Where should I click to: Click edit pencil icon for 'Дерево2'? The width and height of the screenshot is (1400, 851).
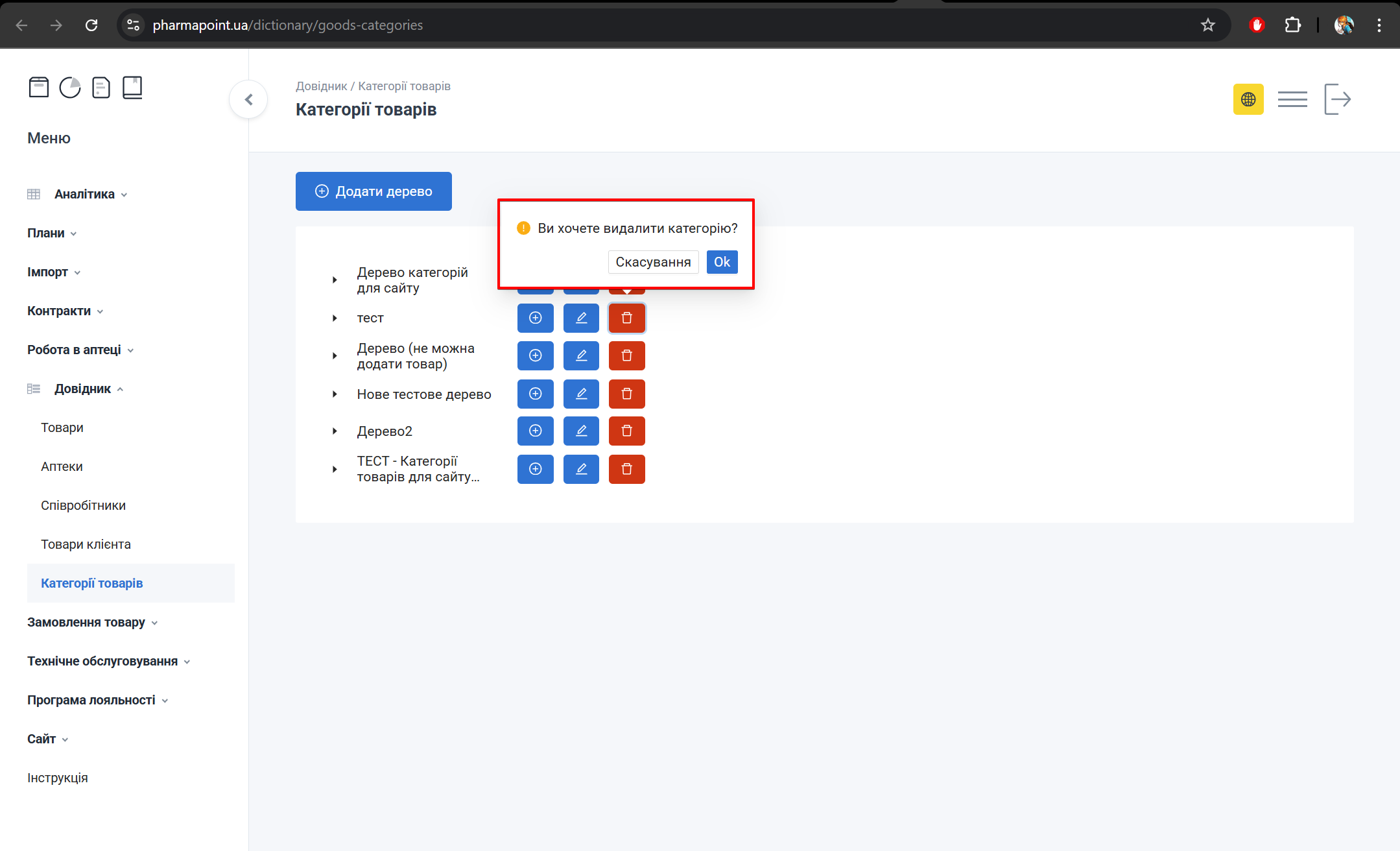pos(581,431)
